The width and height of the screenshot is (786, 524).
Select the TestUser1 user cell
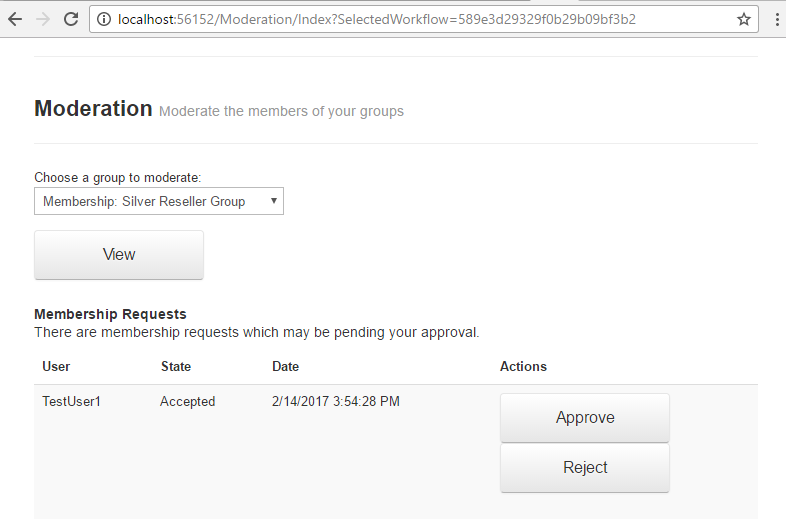pos(72,402)
